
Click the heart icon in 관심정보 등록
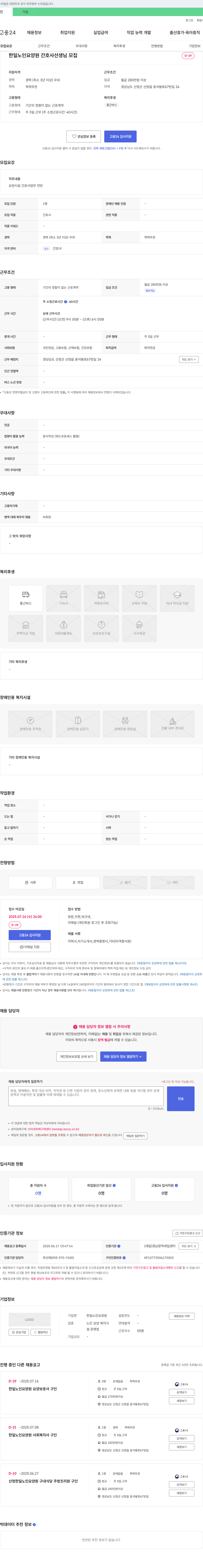(x=74, y=136)
